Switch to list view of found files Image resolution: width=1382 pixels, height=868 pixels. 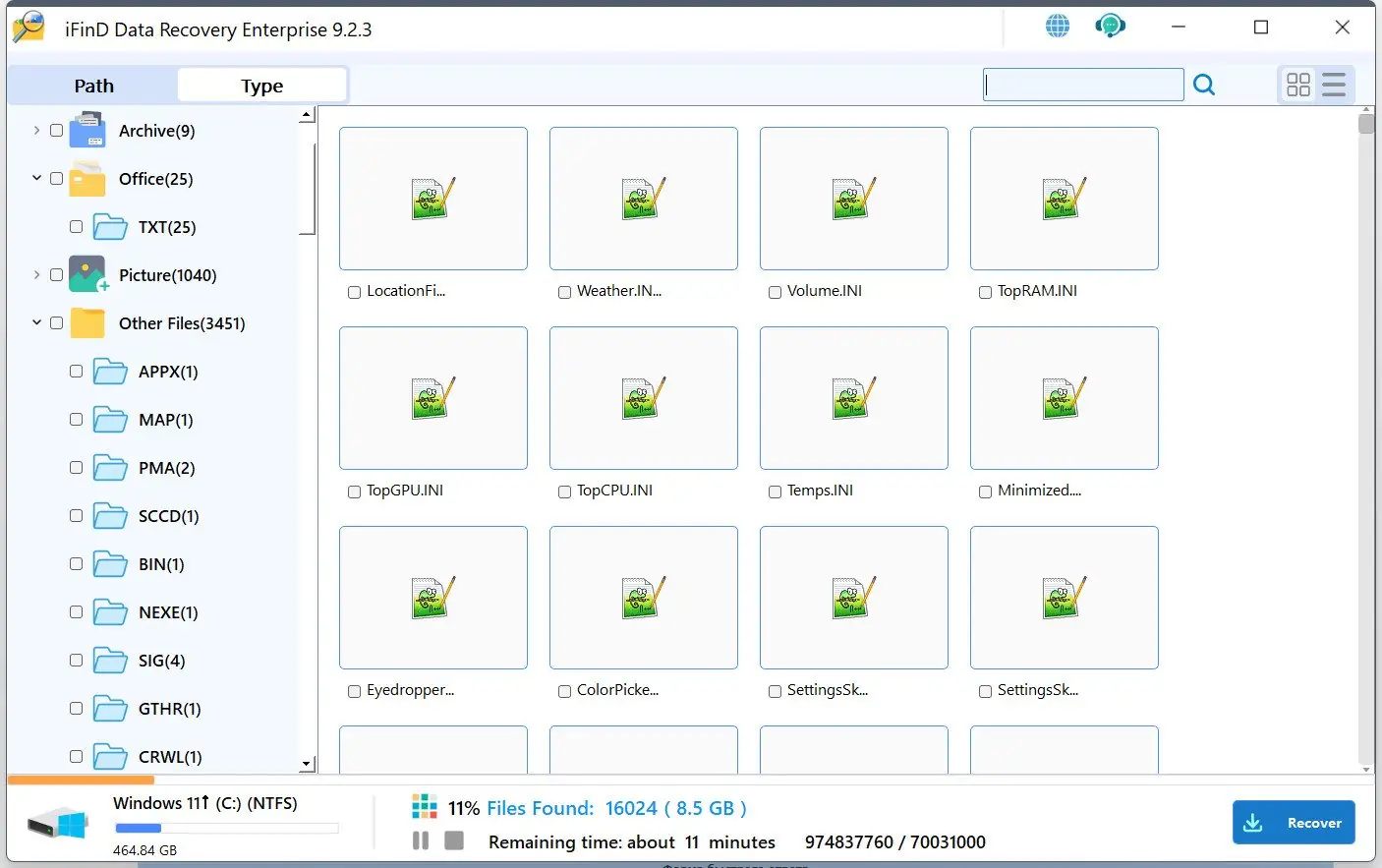tap(1333, 85)
